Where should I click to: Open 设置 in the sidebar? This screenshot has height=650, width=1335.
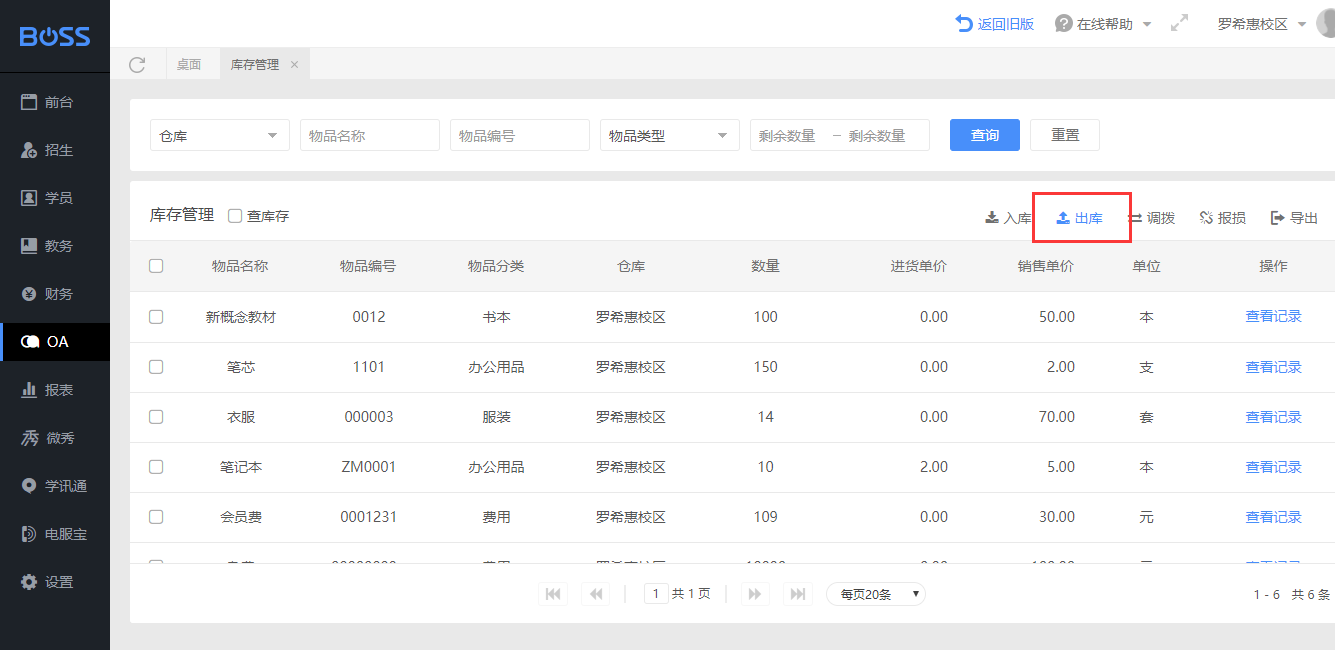click(x=55, y=582)
